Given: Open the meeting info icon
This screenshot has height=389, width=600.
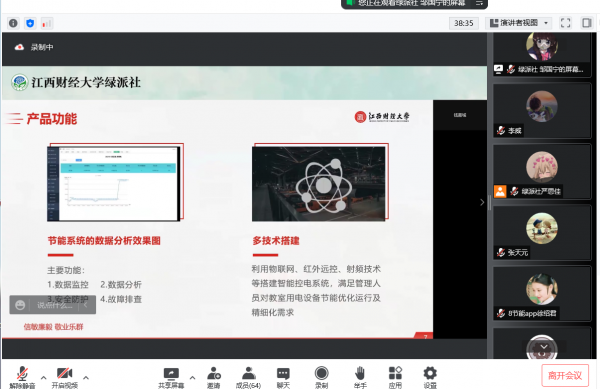Looking at the screenshot, I should tap(13, 23).
